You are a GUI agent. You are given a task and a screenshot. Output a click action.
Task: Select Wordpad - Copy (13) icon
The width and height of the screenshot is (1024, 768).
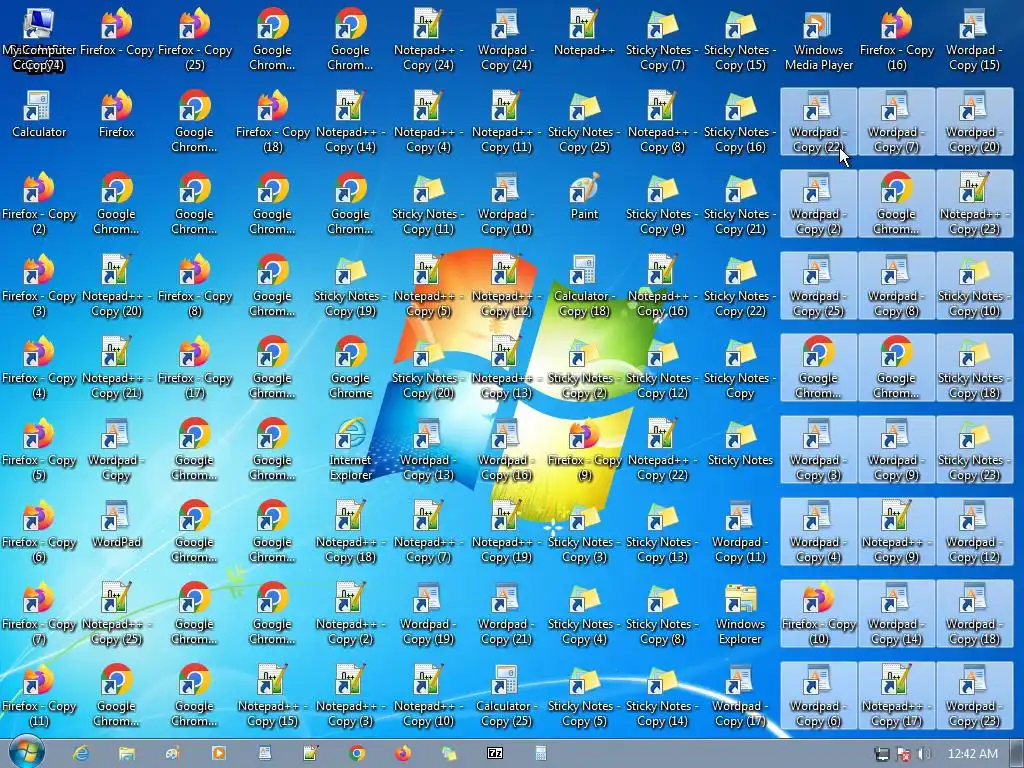coord(428,451)
